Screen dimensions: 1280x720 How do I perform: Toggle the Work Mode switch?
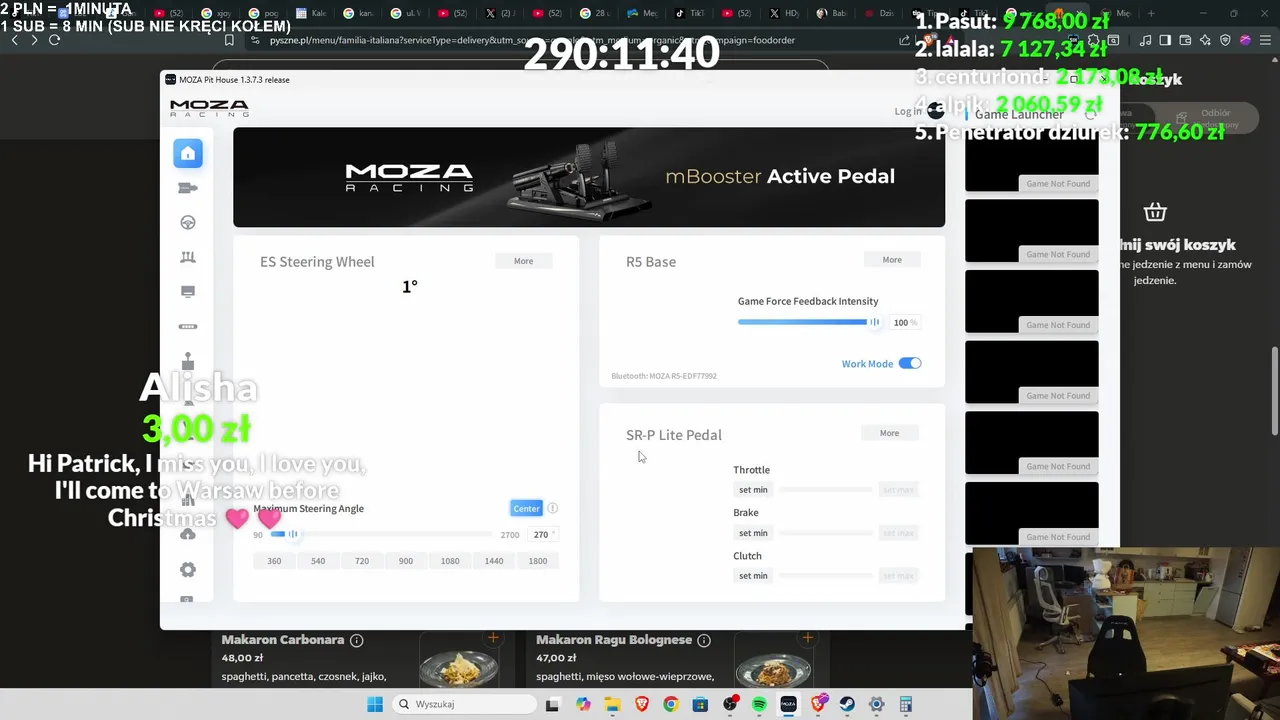(x=910, y=363)
